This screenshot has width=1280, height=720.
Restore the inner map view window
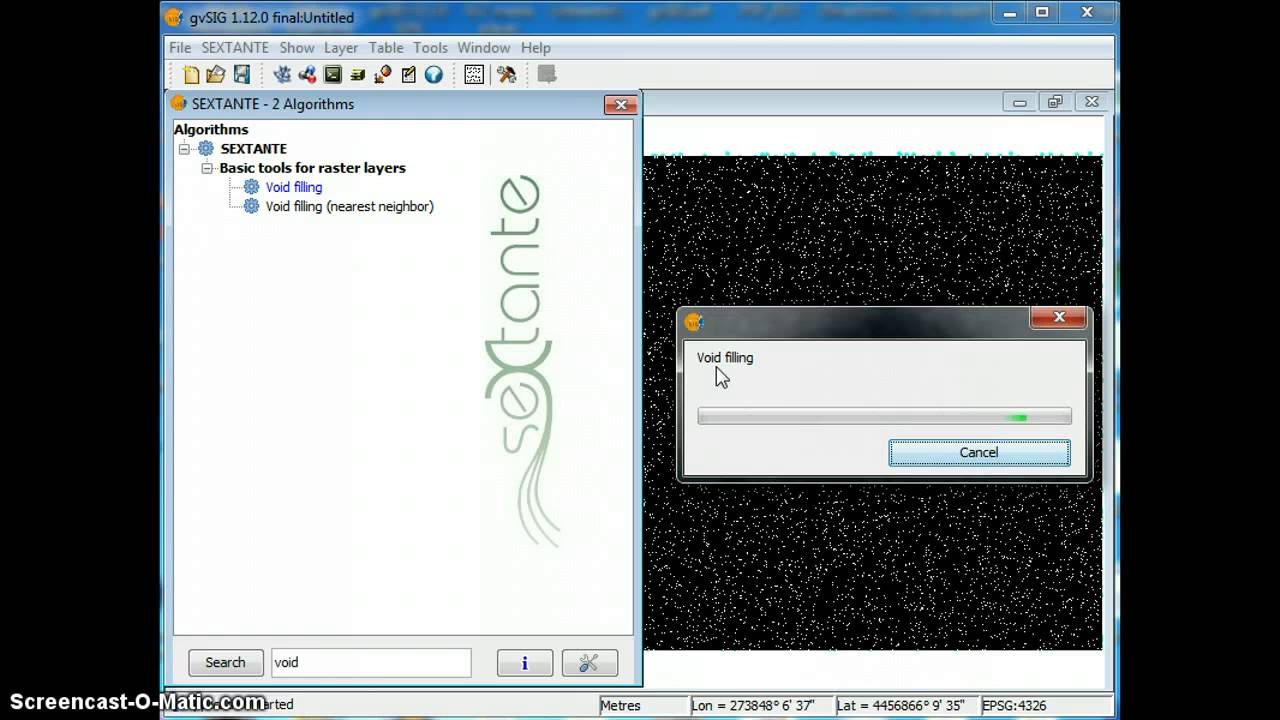pyautogui.click(x=1055, y=102)
